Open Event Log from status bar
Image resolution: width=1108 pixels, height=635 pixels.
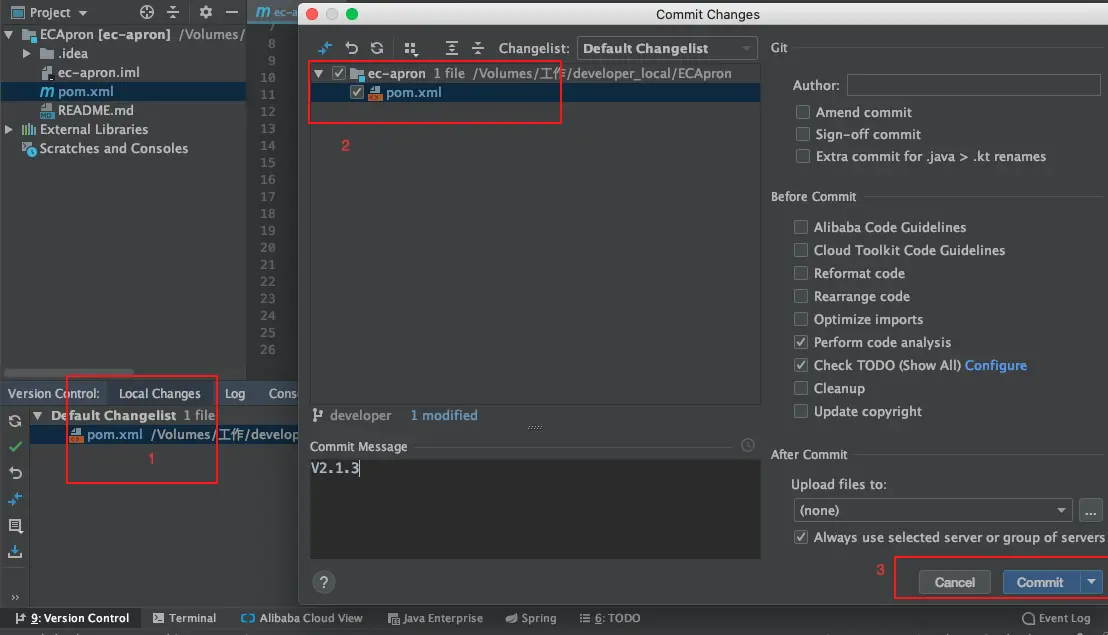pyautogui.click(x=1056, y=618)
